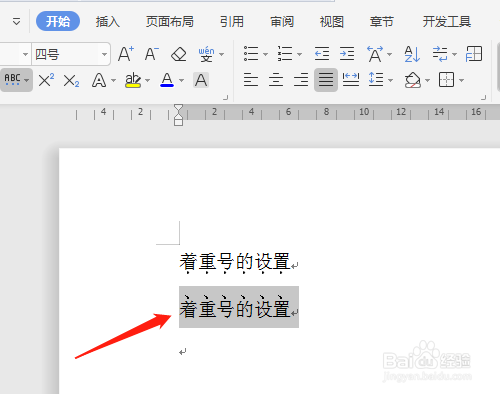Click the text effects outlined A icon

point(99,80)
